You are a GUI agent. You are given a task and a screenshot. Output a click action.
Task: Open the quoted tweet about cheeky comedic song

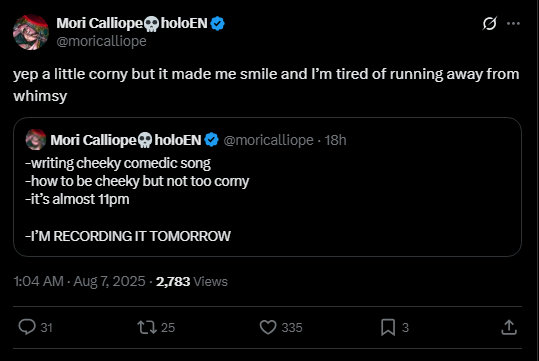(267, 187)
